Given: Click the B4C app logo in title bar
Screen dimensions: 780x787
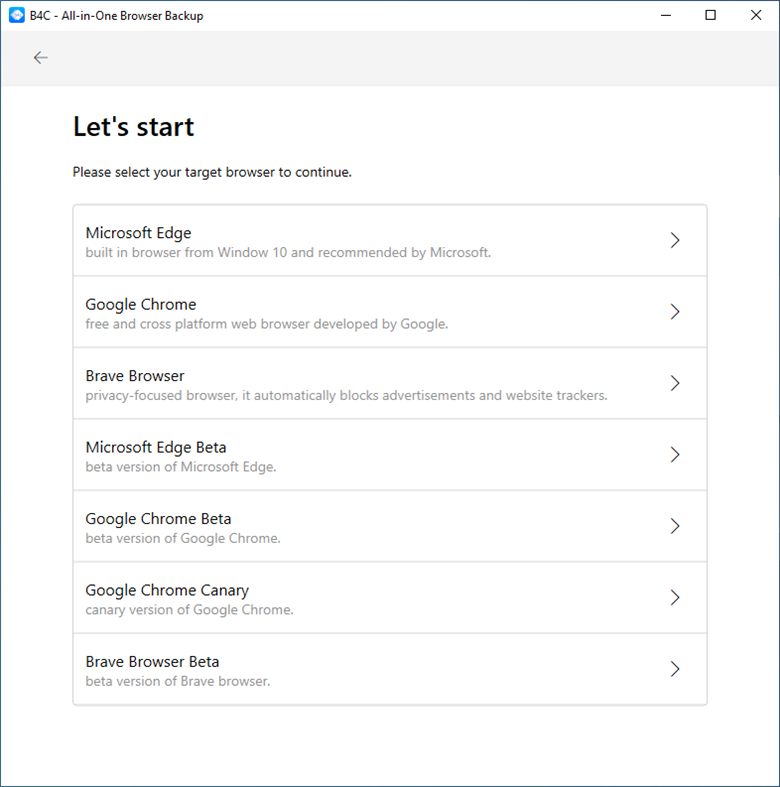Looking at the screenshot, I should coord(17,16).
